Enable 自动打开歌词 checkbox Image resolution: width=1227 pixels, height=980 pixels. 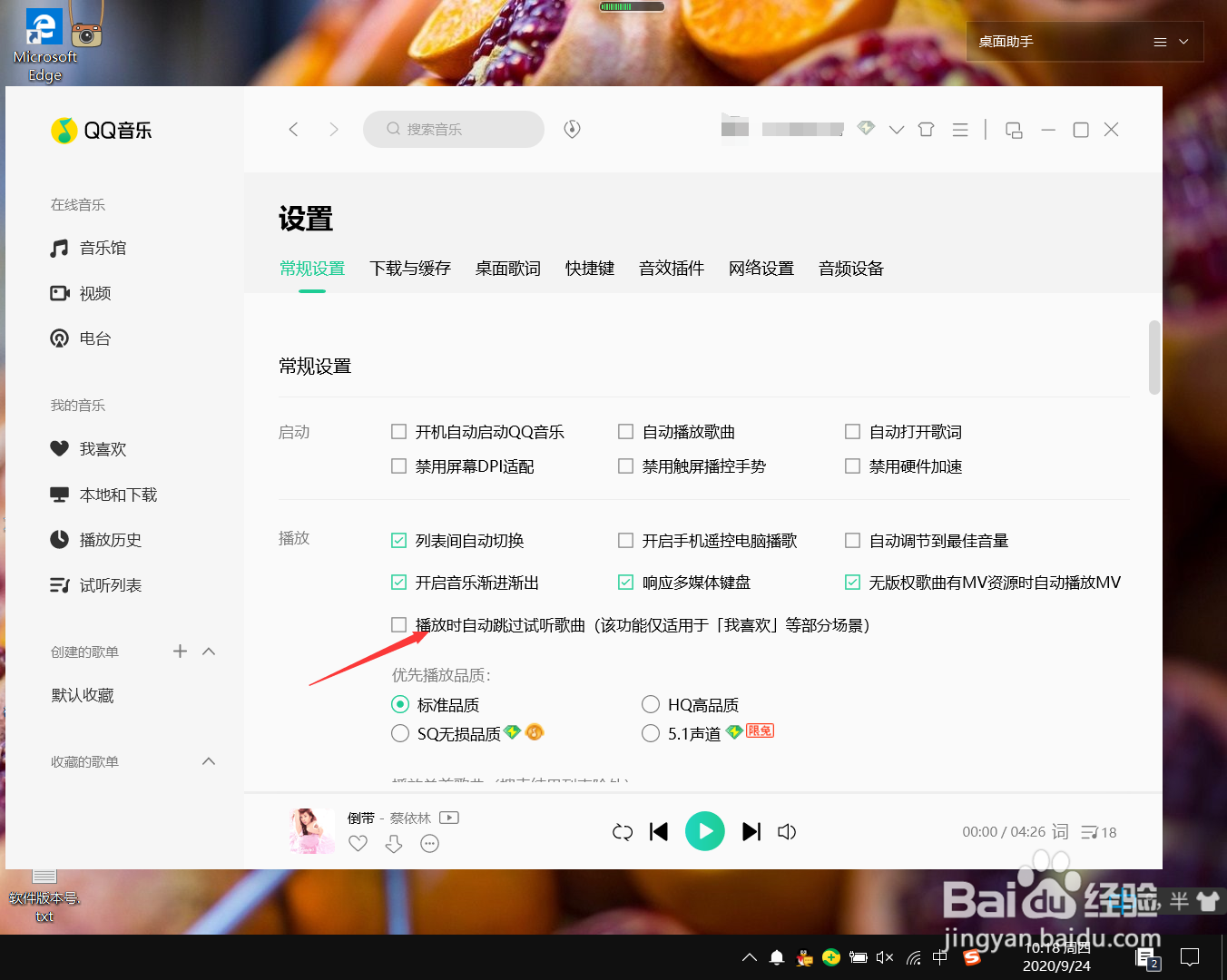(852, 432)
